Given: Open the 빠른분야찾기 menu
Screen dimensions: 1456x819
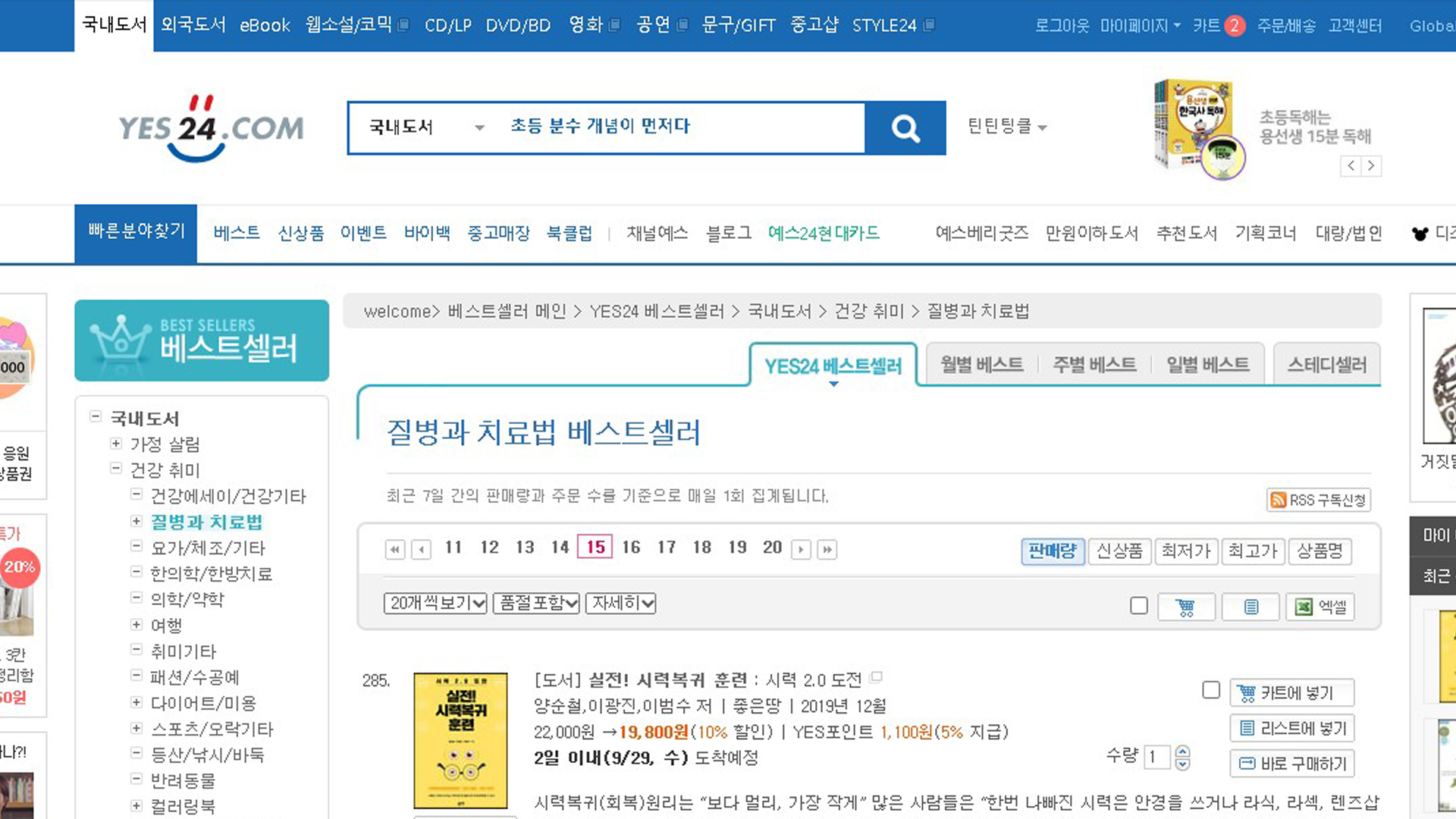Looking at the screenshot, I should click(x=136, y=233).
